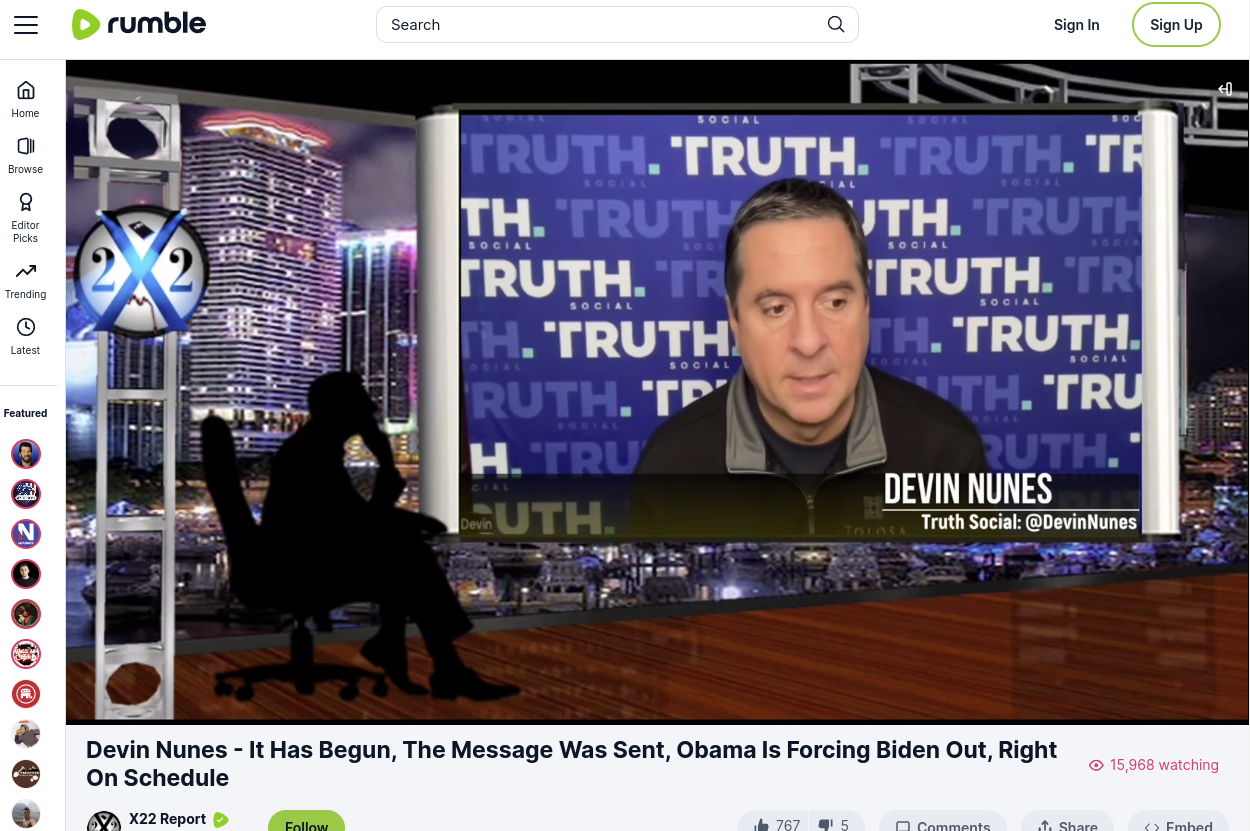Click the green verified badge beside X22 Report

(221, 820)
